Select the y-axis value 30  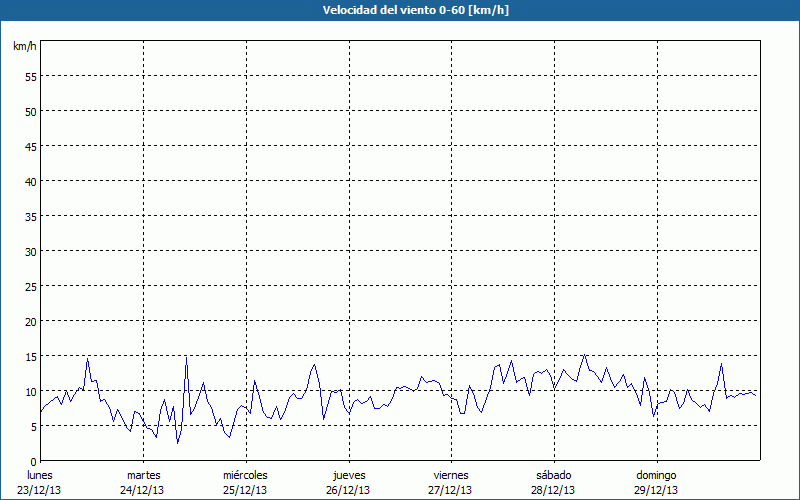(x=30, y=251)
